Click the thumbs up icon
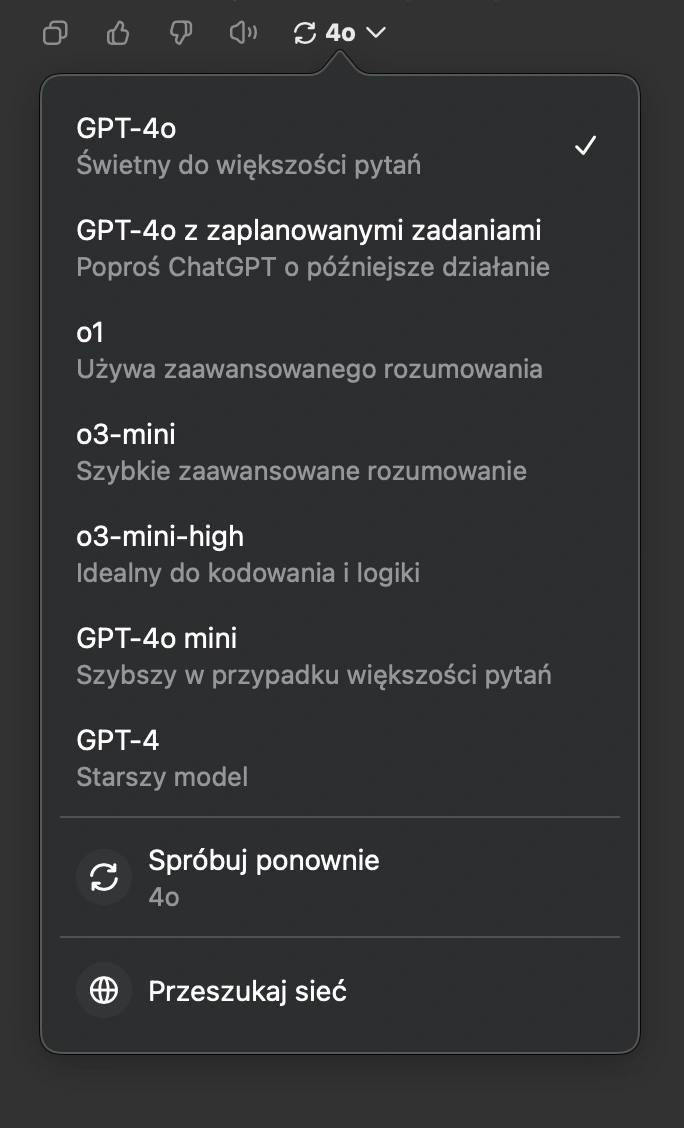 coord(118,32)
